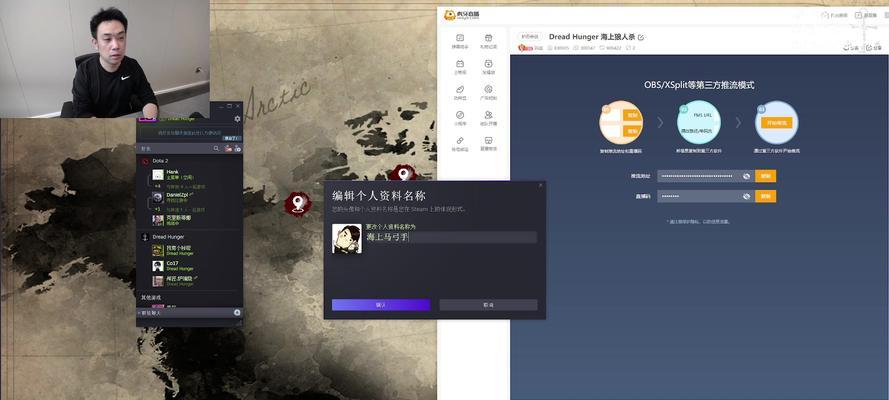Open the gift box icon in Huya sidebar
This screenshot has width=889, height=400.
489,38
